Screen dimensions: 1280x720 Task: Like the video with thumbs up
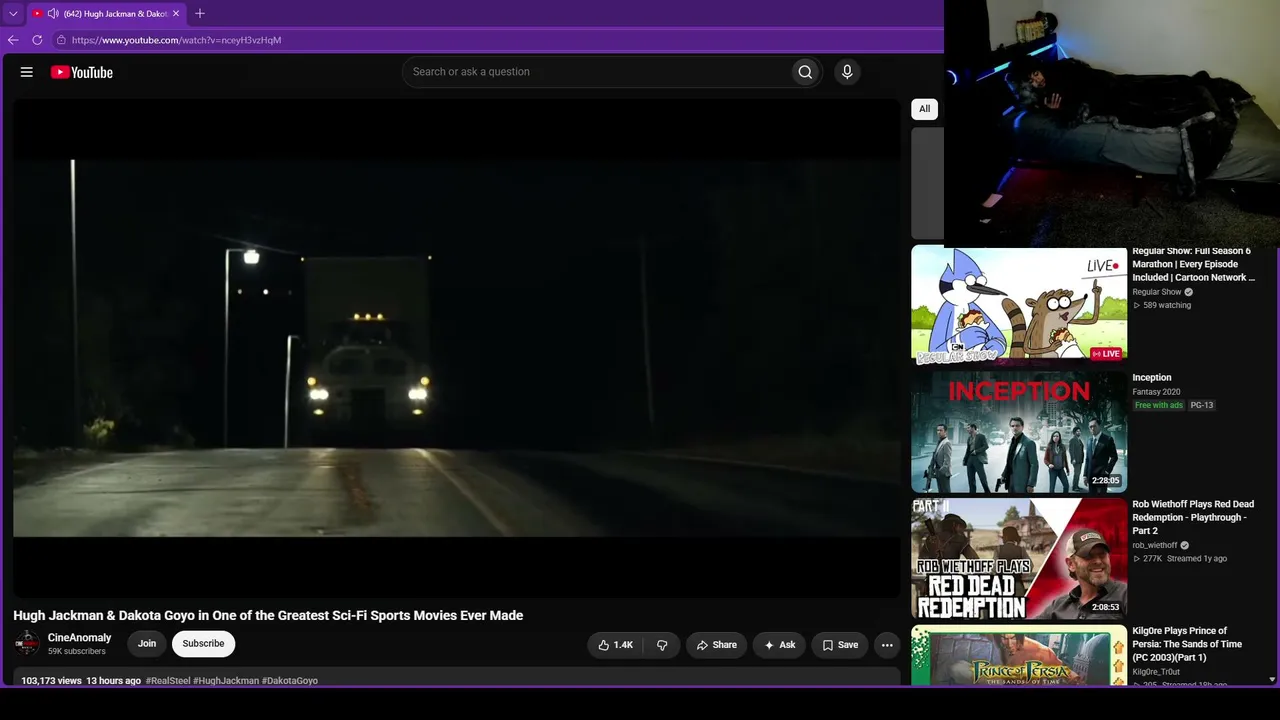coord(616,645)
